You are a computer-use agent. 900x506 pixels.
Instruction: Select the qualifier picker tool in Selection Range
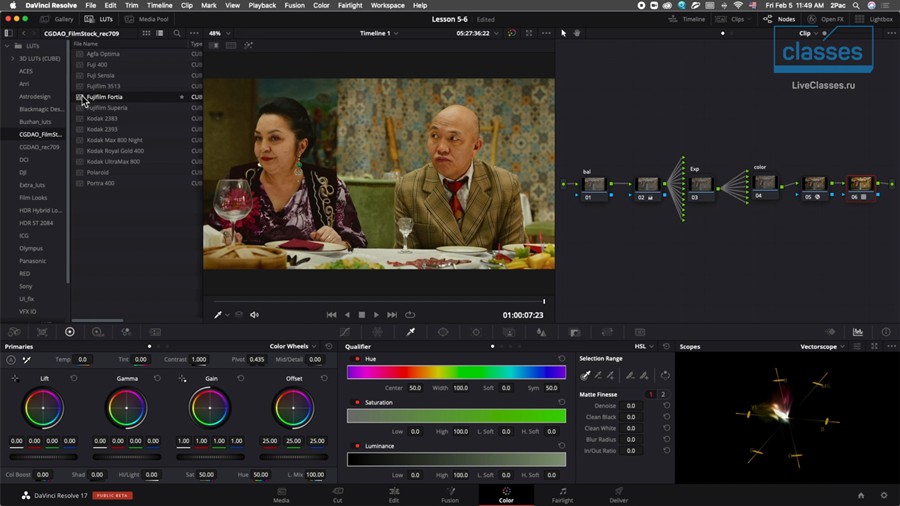coord(585,376)
